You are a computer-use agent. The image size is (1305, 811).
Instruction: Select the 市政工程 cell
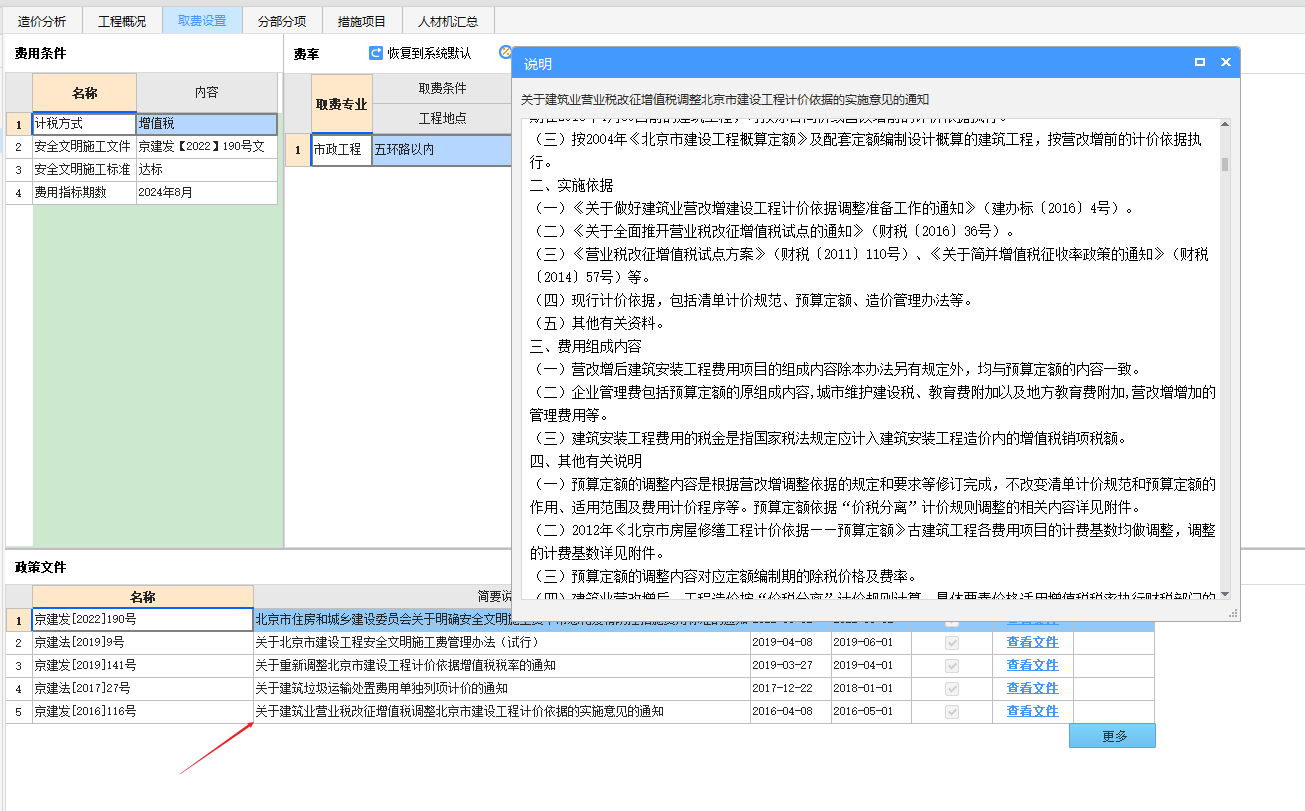click(341, 150)
